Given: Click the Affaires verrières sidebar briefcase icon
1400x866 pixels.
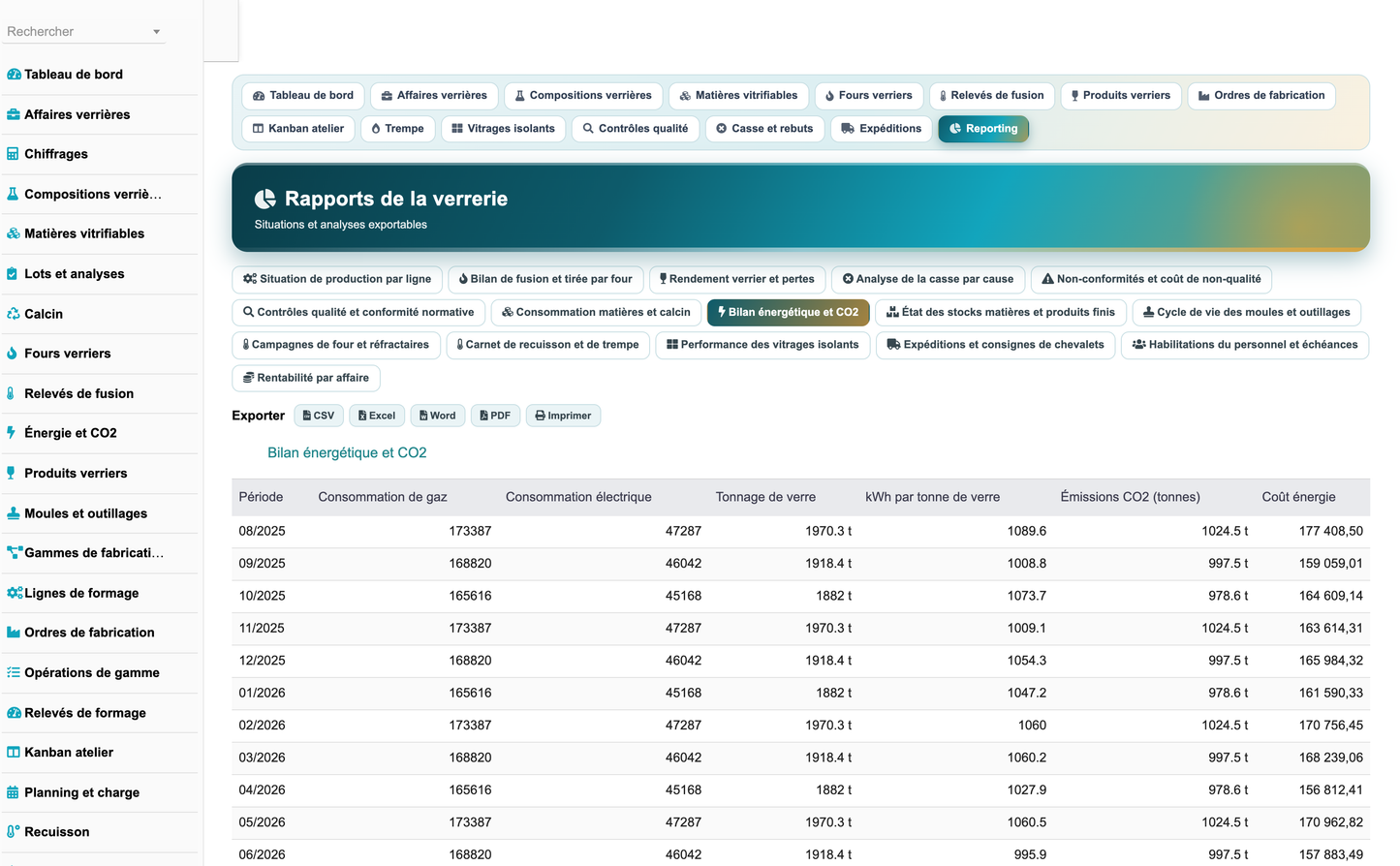Looking at the screenshot, I should [x=14, y=114].
